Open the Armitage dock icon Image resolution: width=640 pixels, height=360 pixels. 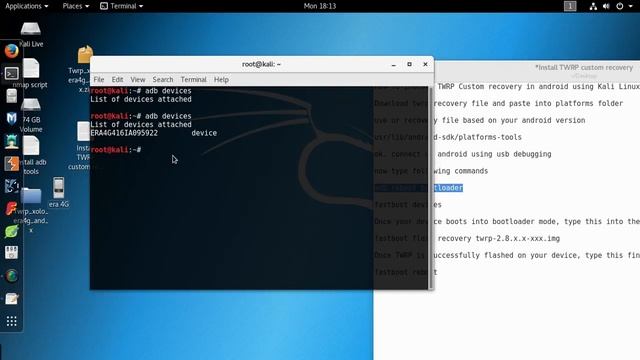pyautogui.click(x=11, y=141)
